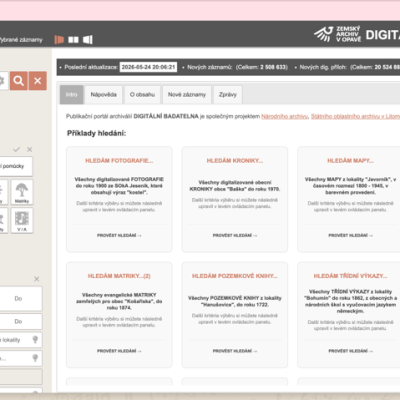Viewport: 400px width, 400px height.
Task: Click the gray X above the pomůcky button
Action: (x=30, y=149)
